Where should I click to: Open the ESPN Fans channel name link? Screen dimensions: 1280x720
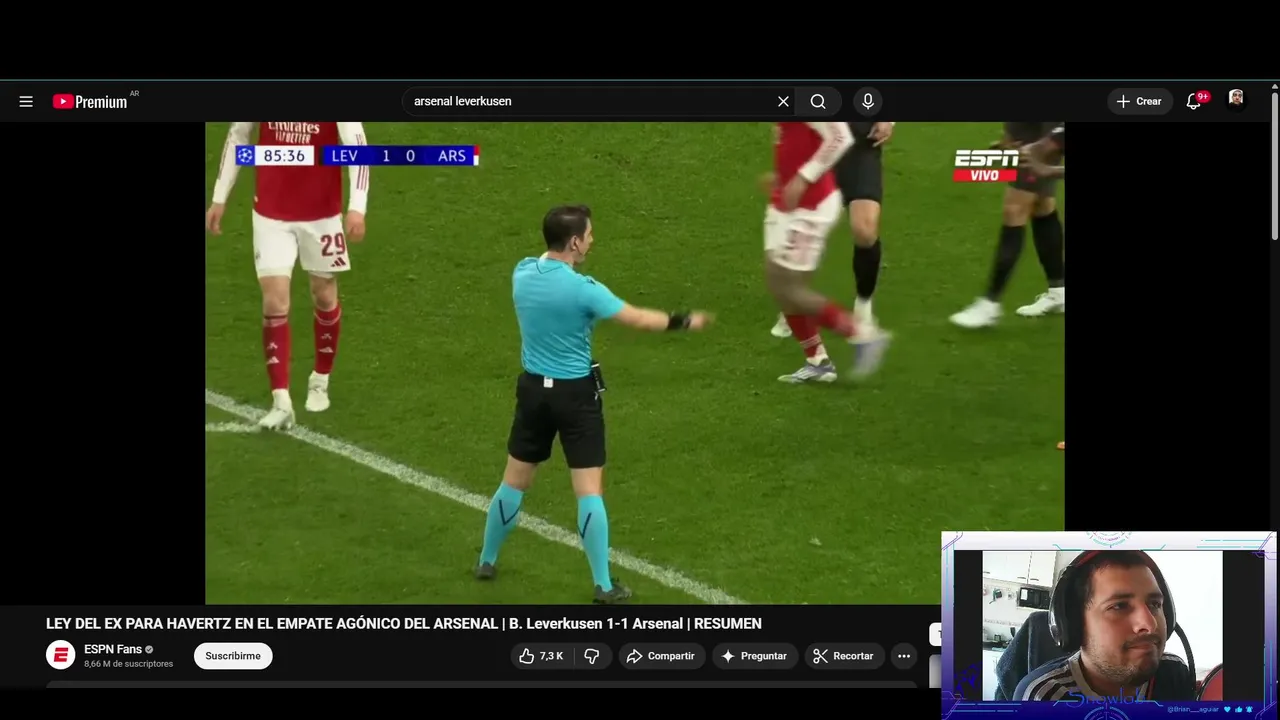coord(113,649)
